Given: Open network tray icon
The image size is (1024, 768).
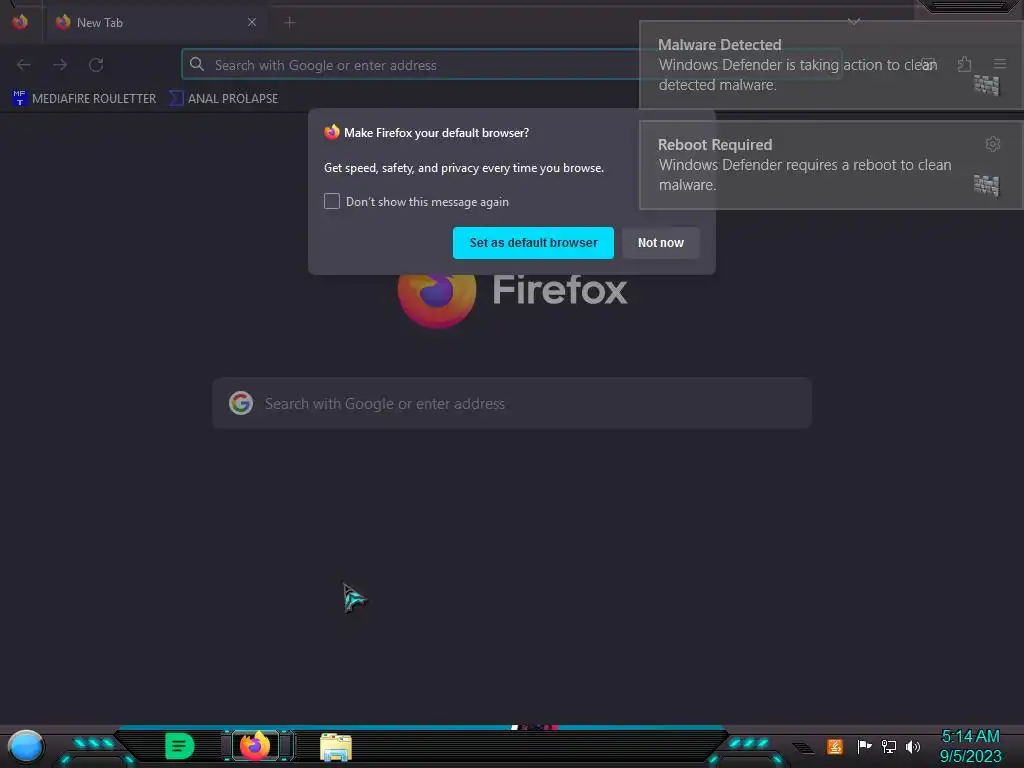Looking at the screenshot, I should pyautogui.click(x=889, y=746).
